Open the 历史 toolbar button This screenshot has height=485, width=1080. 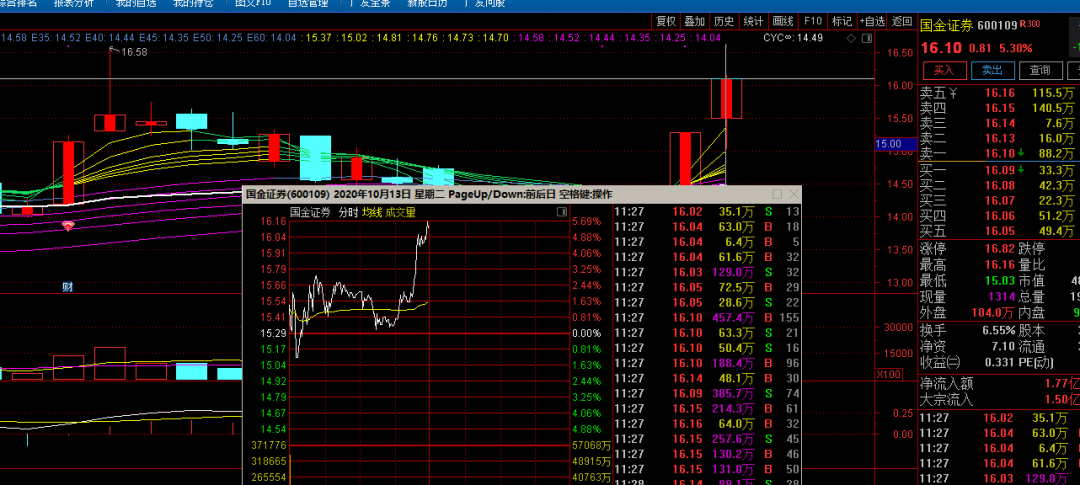(x=724, y=21)
